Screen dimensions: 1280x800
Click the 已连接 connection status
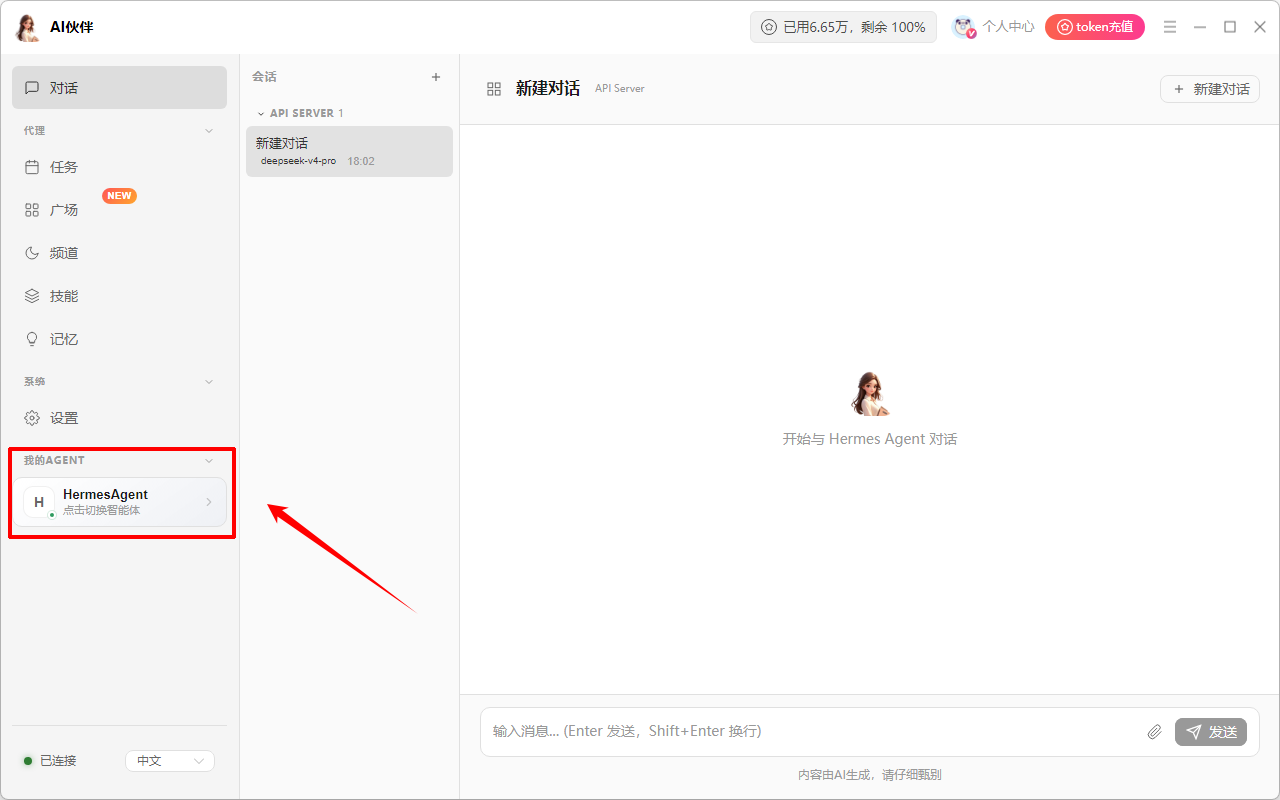tap(50, 761)
